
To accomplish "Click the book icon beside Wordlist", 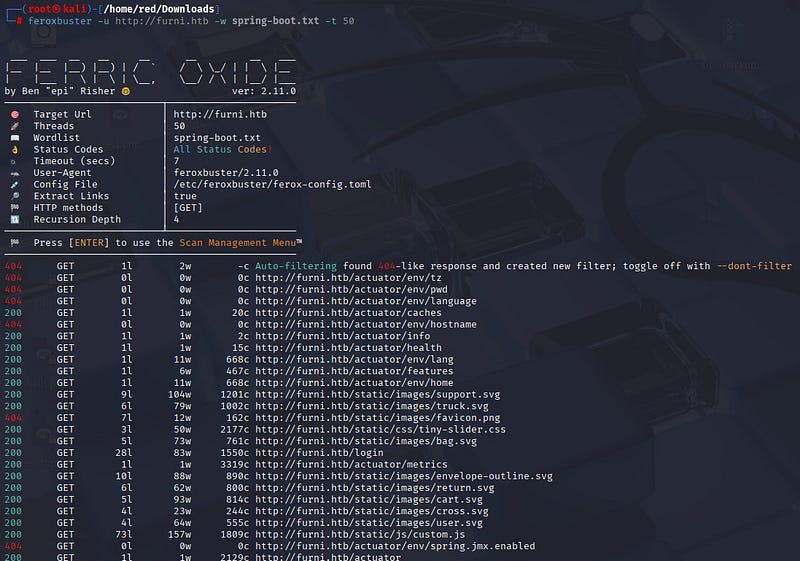I will (14, 138).
